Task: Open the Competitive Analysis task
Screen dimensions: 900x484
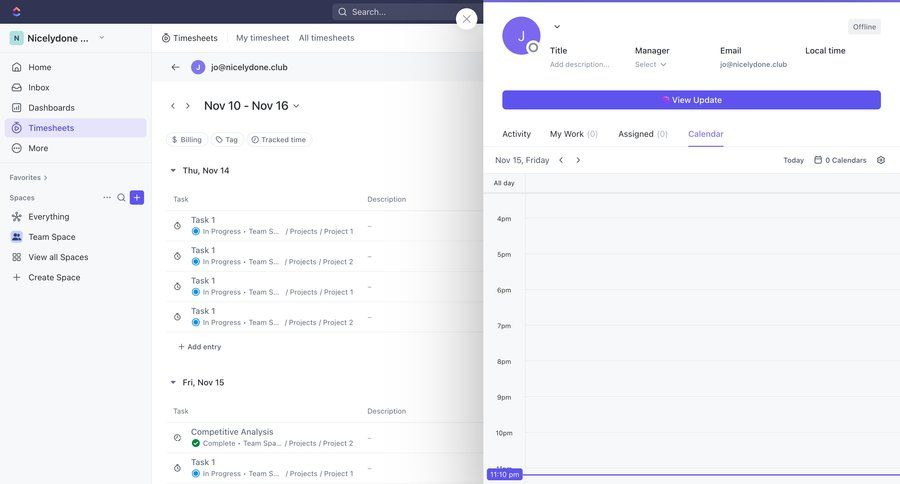Action: [232, 432]
